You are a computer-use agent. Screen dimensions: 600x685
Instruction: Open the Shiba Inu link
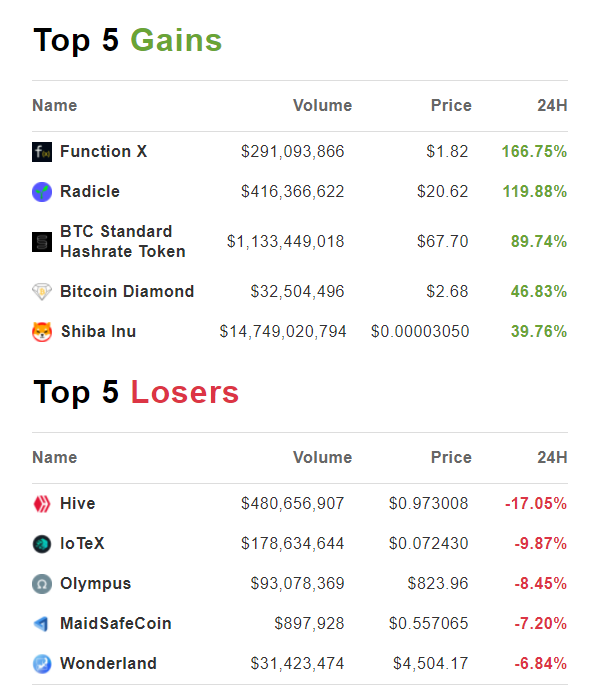(x=98, y=332)
